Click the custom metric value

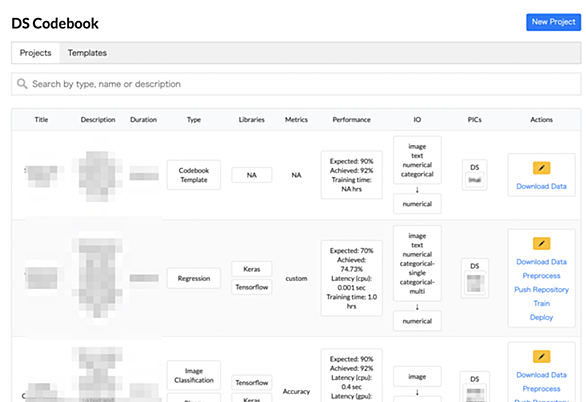point(296,278)
